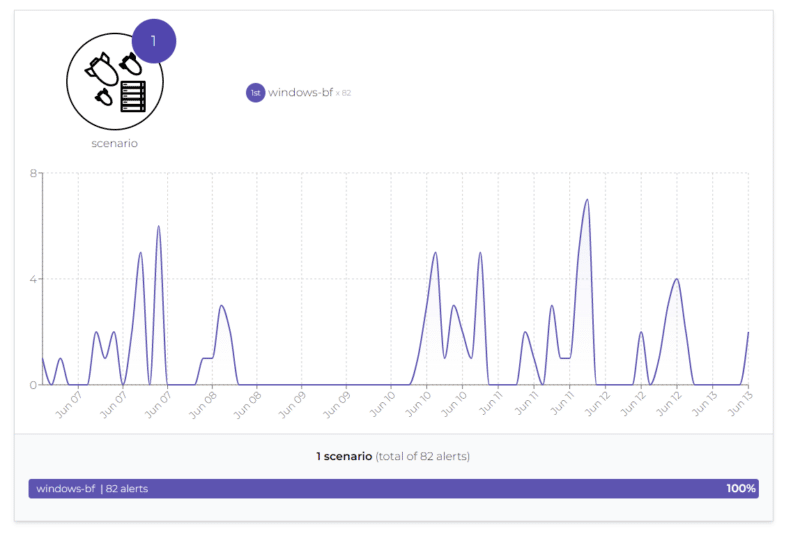Viewport: 800px width, 534px height.
Task: Click the server rack inside the scenario icon
Action: click(x=133, y=96)
